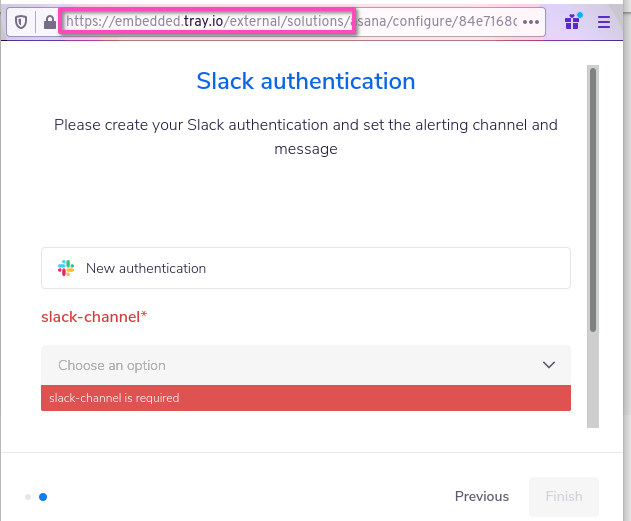
Task: Open the tracking protection shield icon
Action: (21, 22)
